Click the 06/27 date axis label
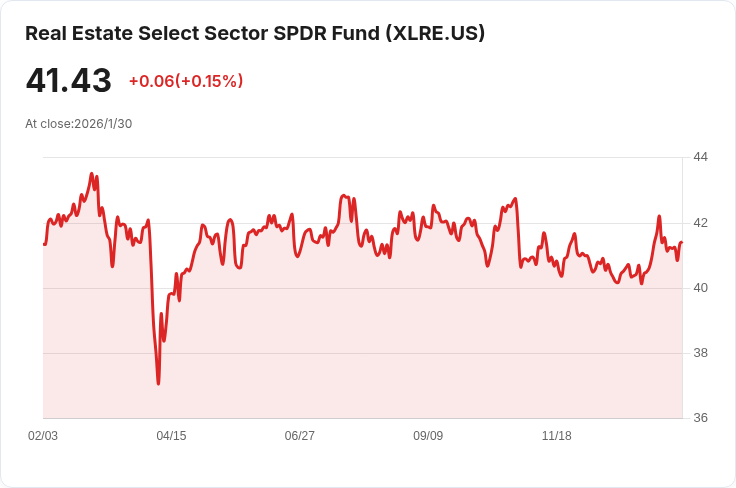The height and width of the screenshot is (488, 736). [300, 436]
